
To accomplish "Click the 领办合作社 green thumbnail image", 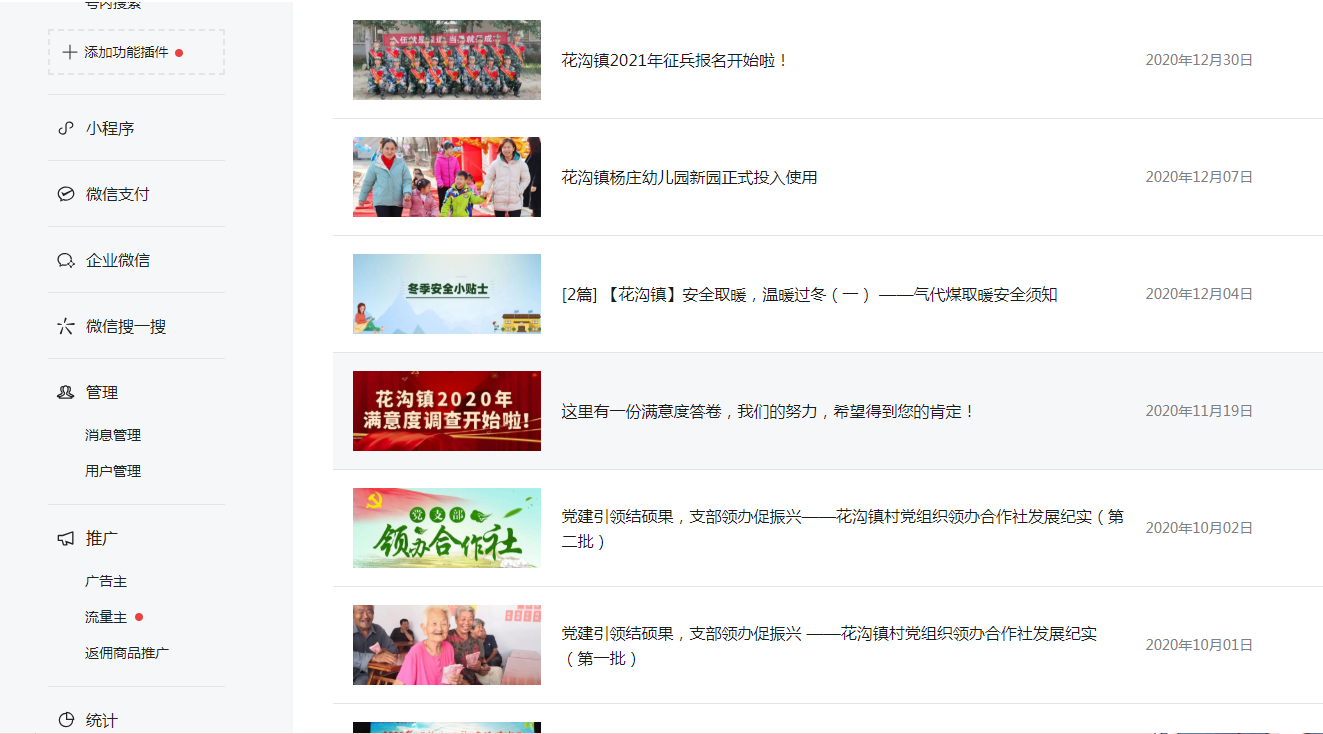I will tap(447, 528).
